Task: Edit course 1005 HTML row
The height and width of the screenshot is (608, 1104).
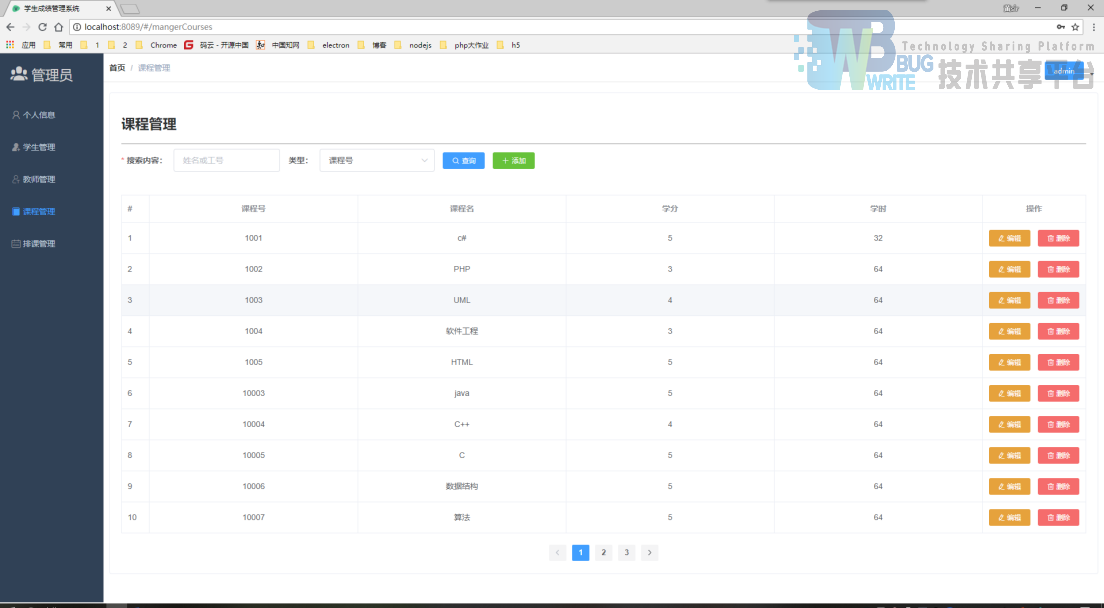Action: click(x=1010, y=362)
